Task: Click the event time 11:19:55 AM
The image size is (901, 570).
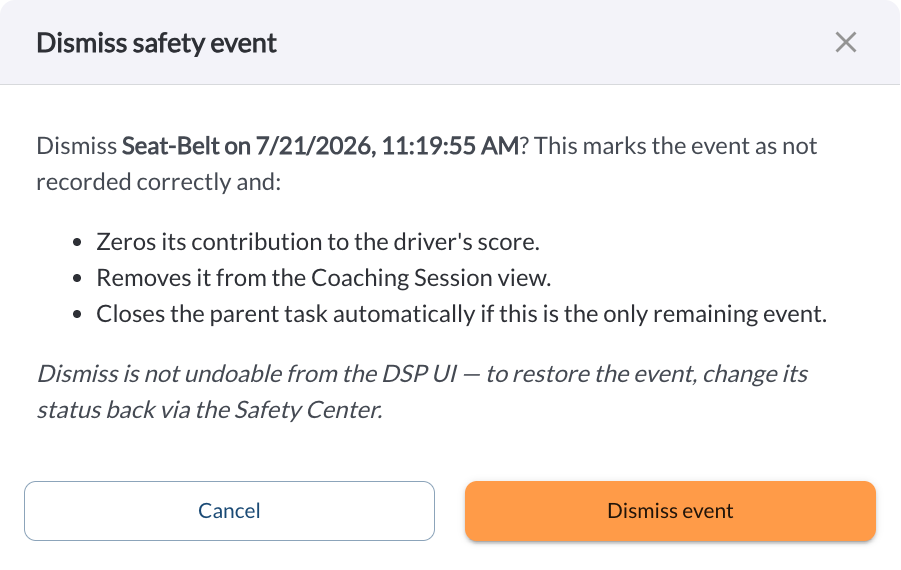Action: pos(450,146)
